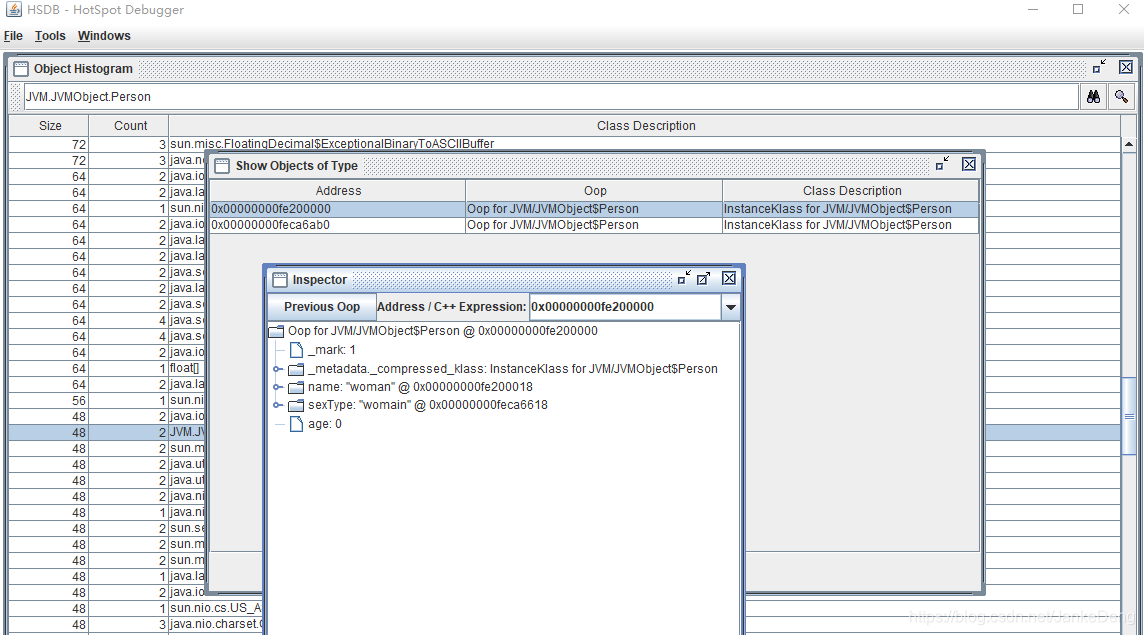Click the histogram vertical scrollbar thumb
Image resolution: width=1144 pixels, height=635 pixels.
1129,417
